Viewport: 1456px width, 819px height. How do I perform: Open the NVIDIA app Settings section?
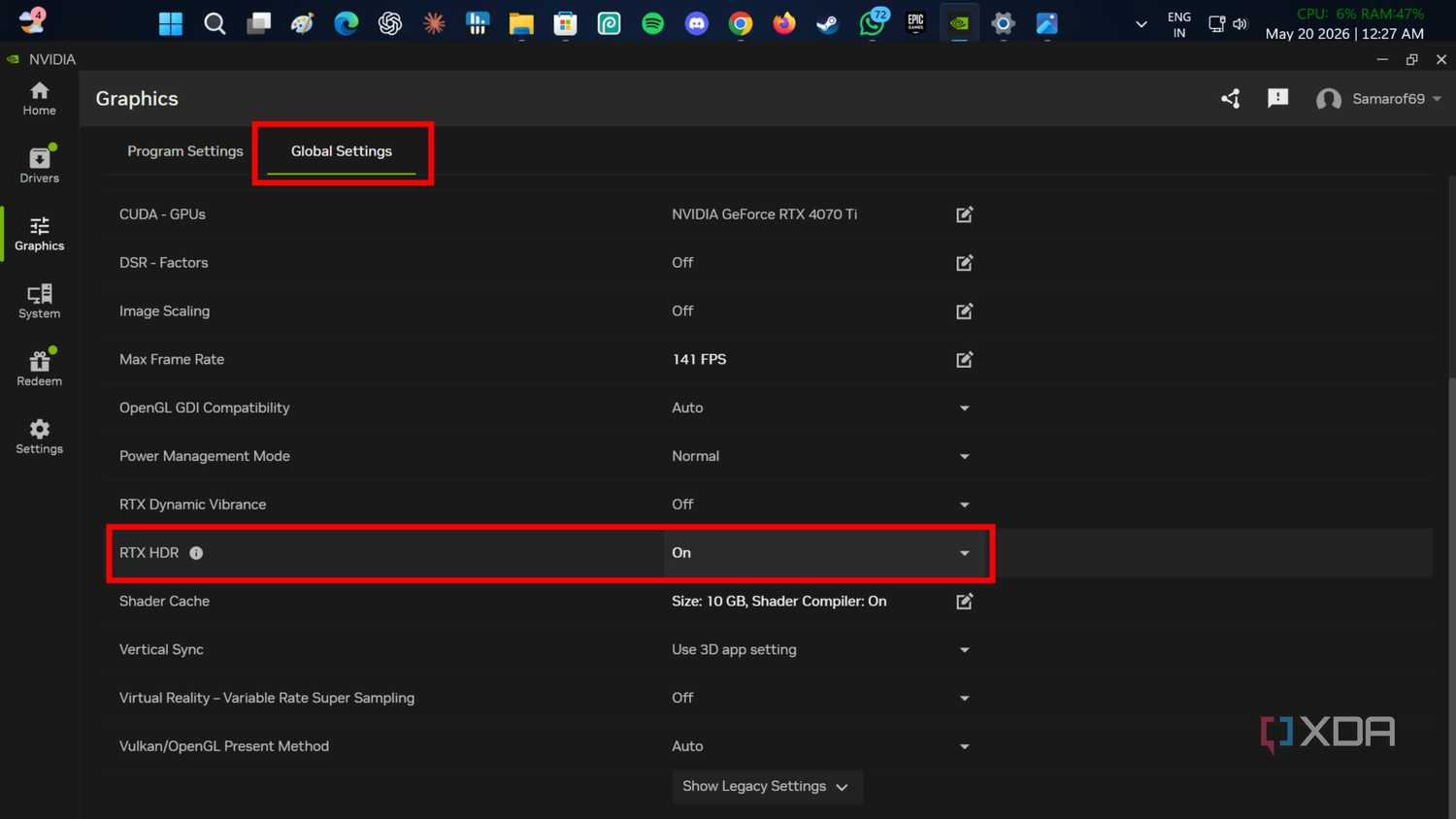(x=39, y=437)
